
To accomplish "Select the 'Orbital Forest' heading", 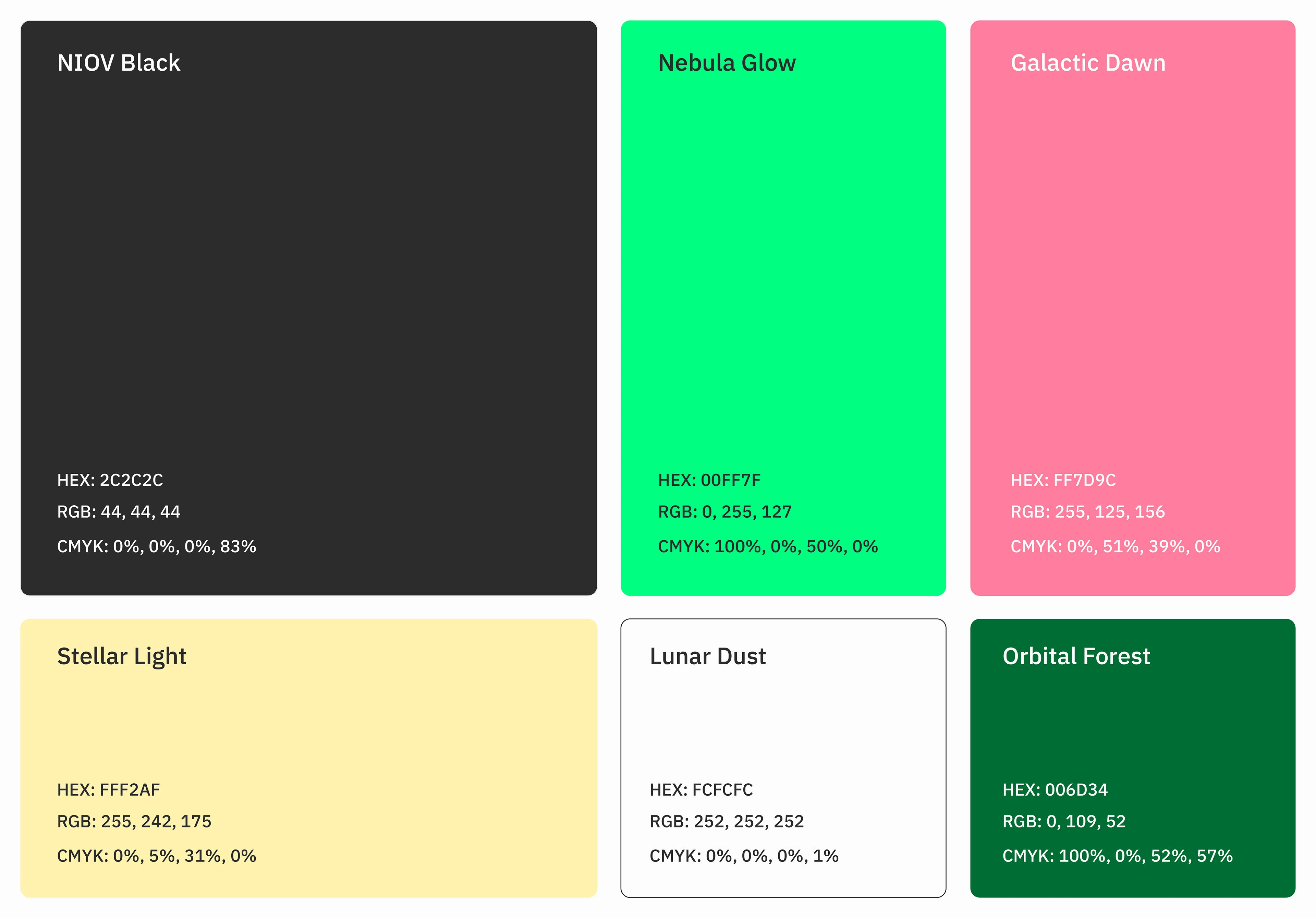I will click(x=1076, y=656).
